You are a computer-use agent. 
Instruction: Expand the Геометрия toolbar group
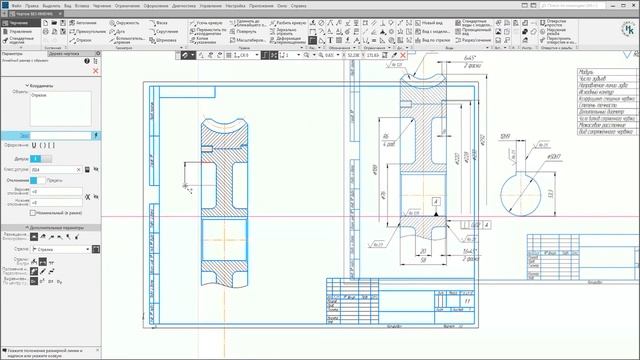[x=181, y=48]
